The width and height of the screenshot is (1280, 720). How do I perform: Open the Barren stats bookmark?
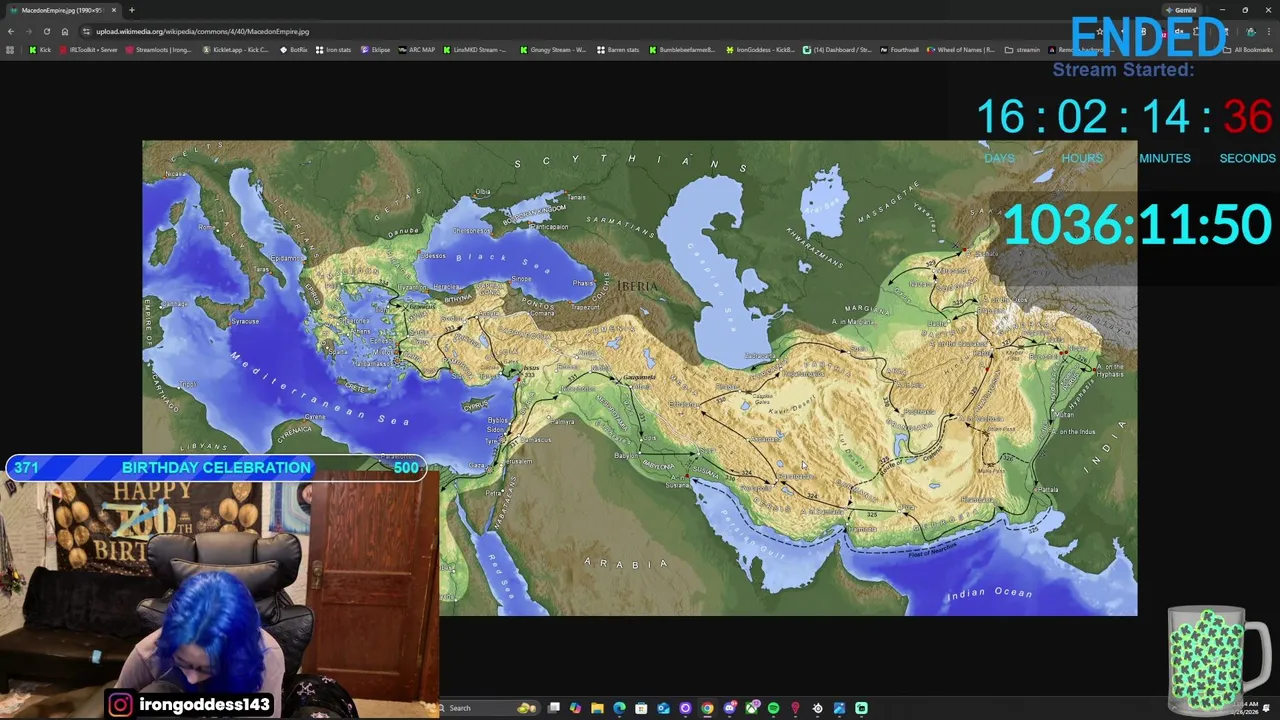(x=618, y=50)
